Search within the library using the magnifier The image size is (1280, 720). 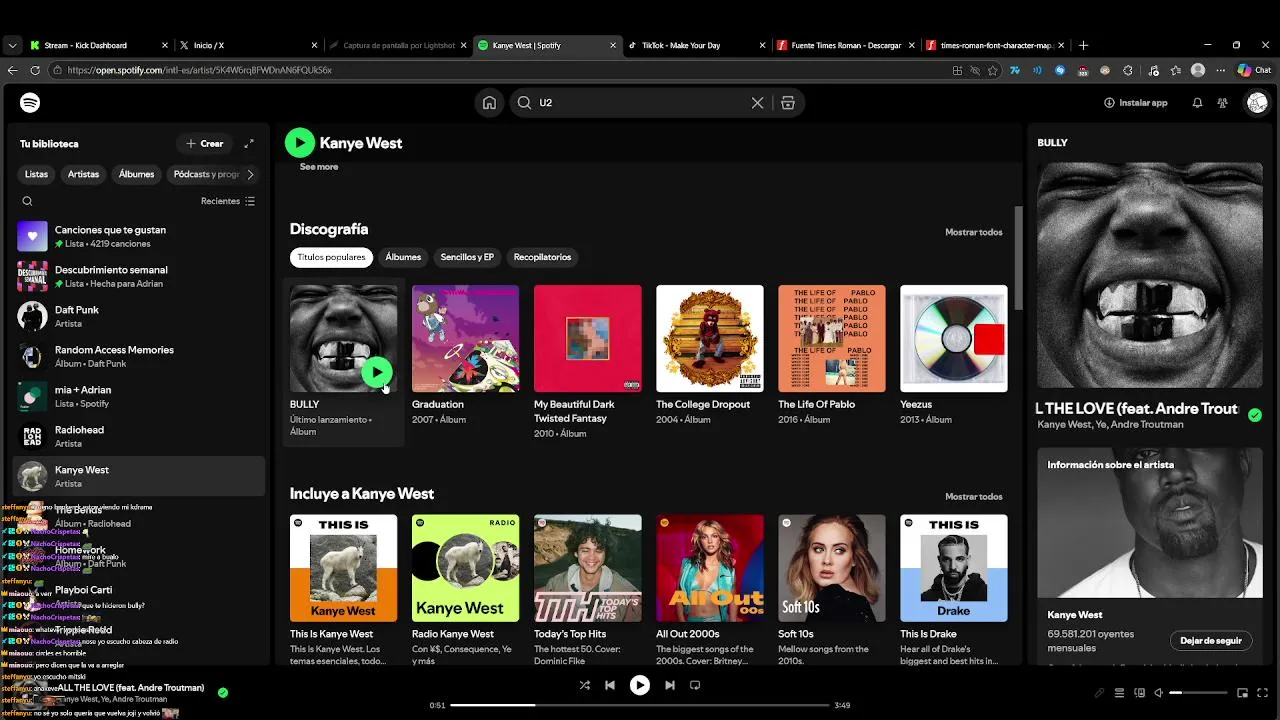pyautogui.click(x=27, y=201)
